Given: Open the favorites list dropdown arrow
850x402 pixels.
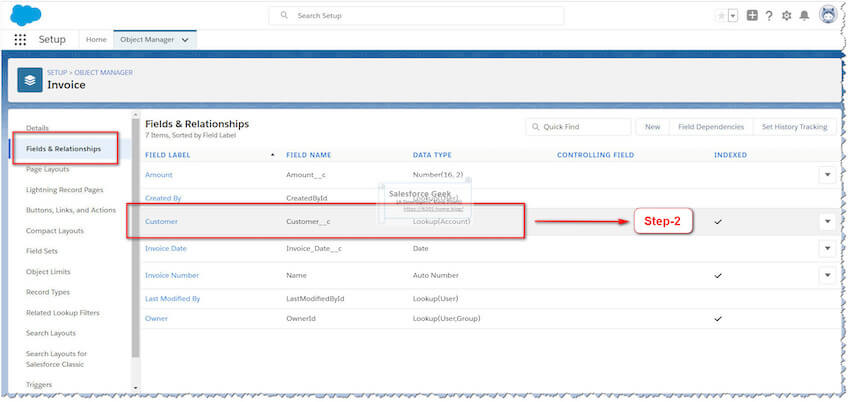Looking at the screenshot, I should [x=733, y=16].
